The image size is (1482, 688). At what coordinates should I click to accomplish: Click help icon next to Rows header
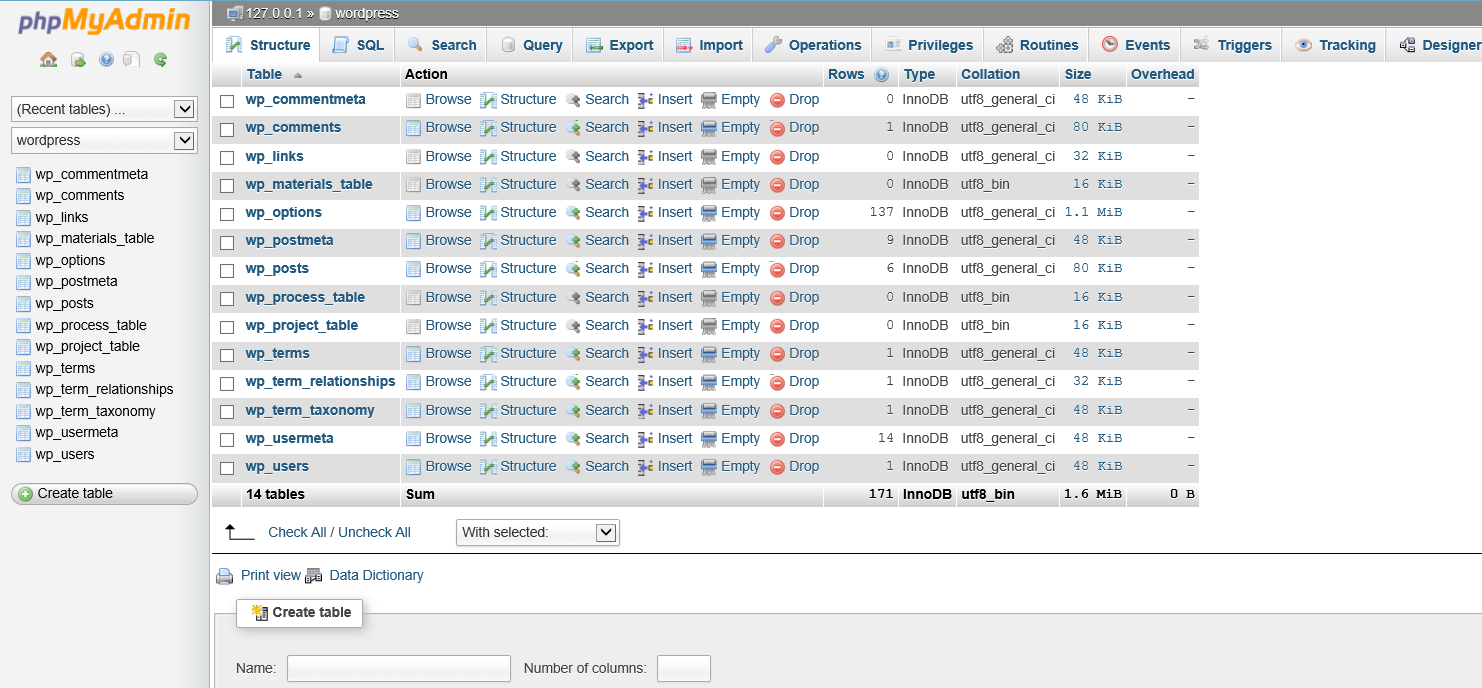tap(881, 75)
